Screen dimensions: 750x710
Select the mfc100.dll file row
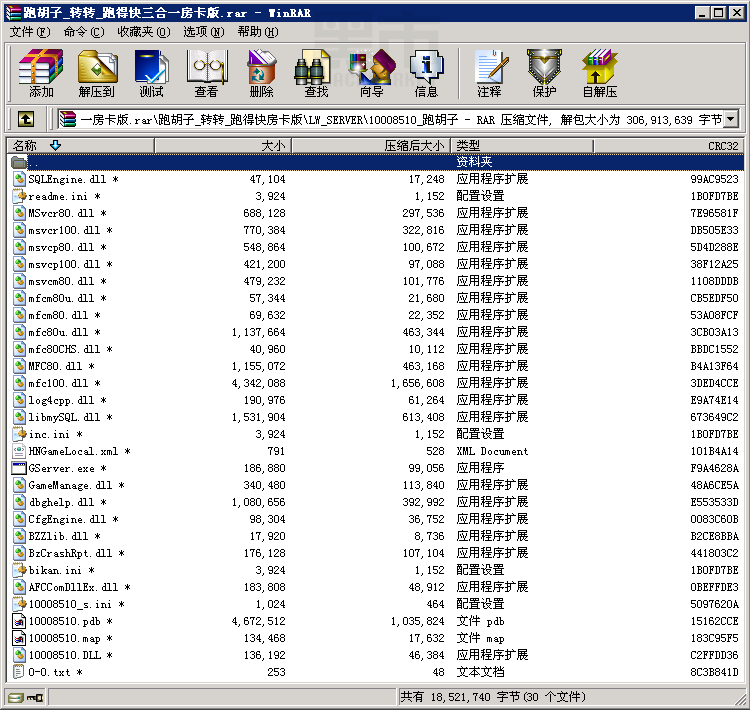pyautogui.click(x=375, y=383)
